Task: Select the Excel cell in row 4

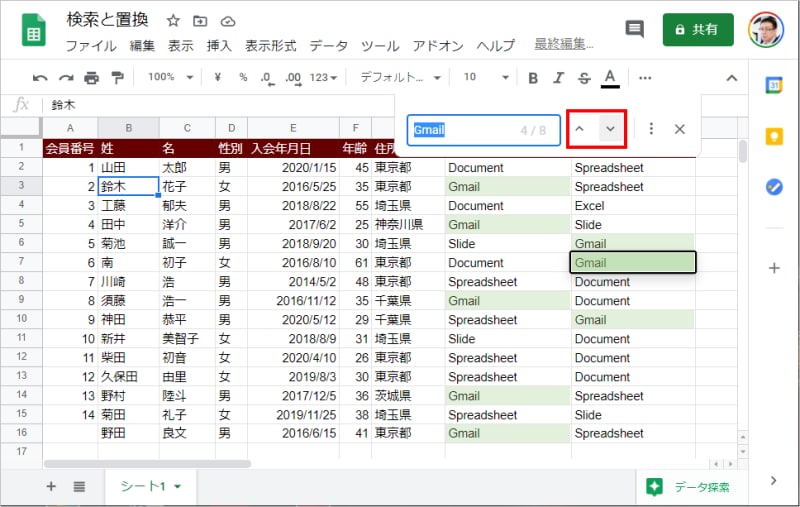Action: (x=632, y=206)
